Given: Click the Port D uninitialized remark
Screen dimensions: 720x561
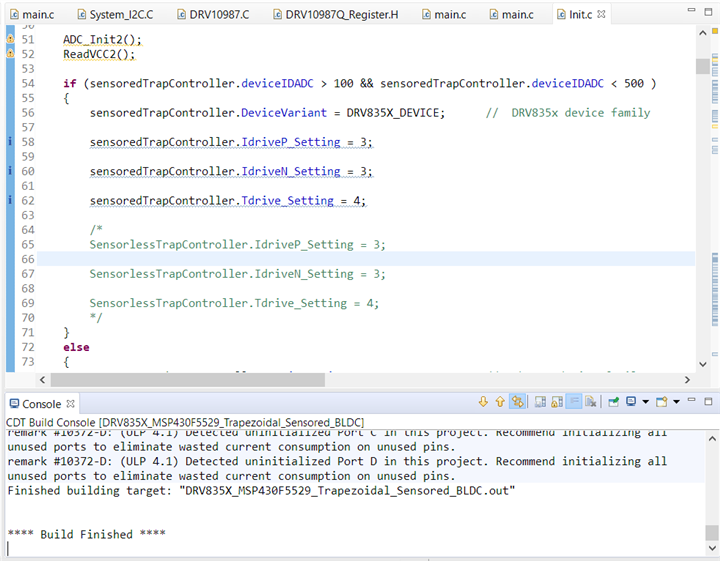Looking at the screenshot, I should pyautogui.click(x=337, y=469).
